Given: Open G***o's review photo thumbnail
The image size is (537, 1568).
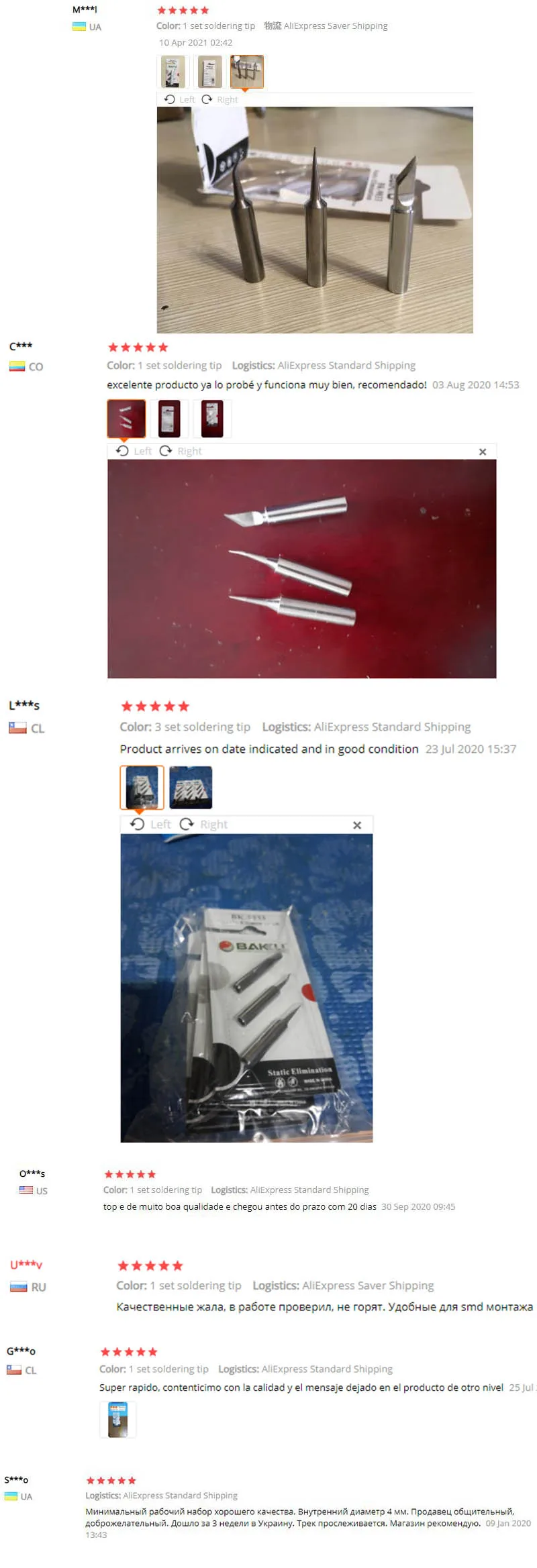Looking at the screenshot, I should 118,1419.
